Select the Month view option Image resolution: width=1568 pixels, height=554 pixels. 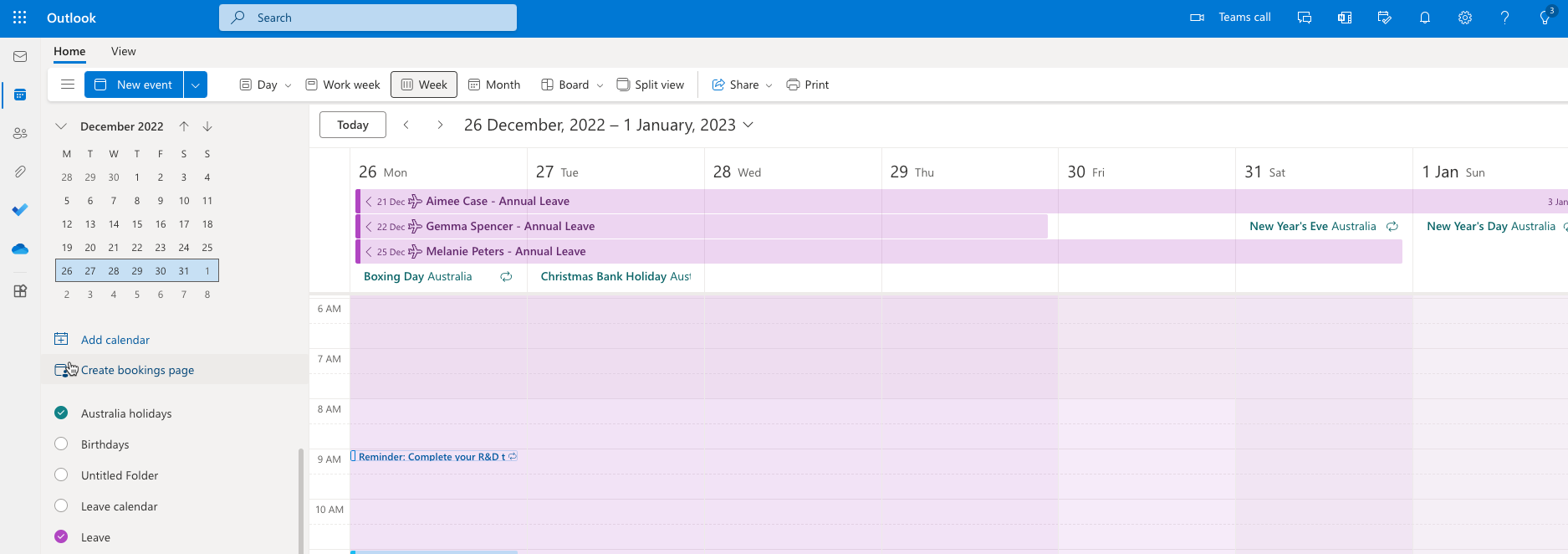pos(494,85)
